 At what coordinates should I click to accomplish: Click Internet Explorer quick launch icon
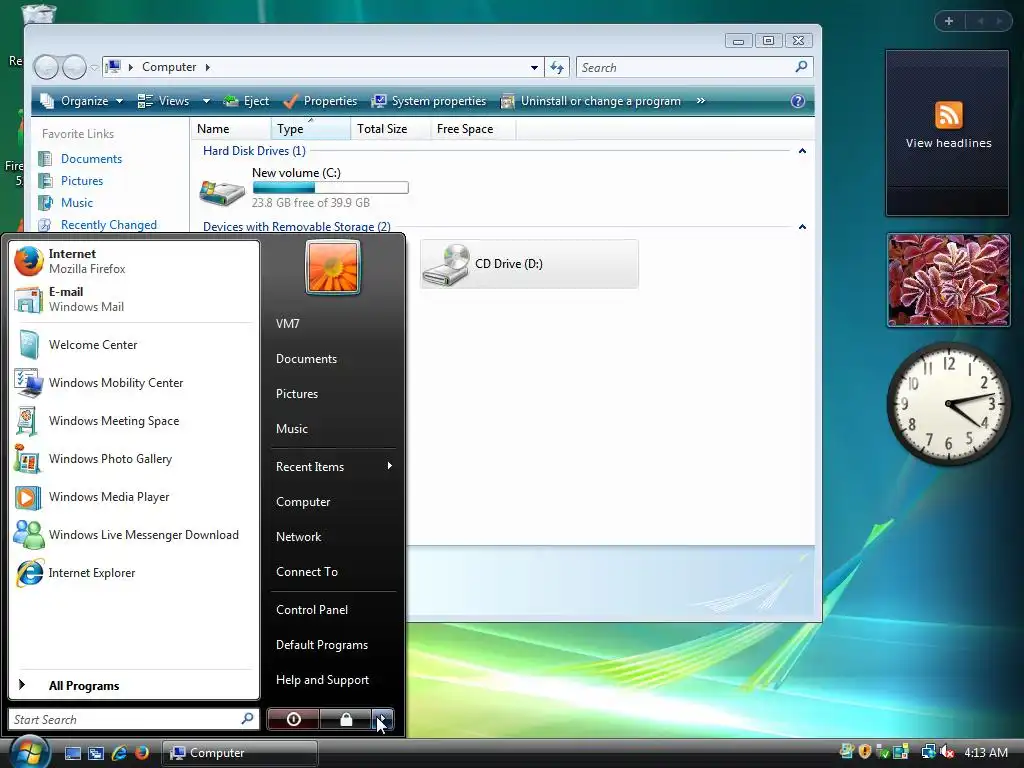119,753
